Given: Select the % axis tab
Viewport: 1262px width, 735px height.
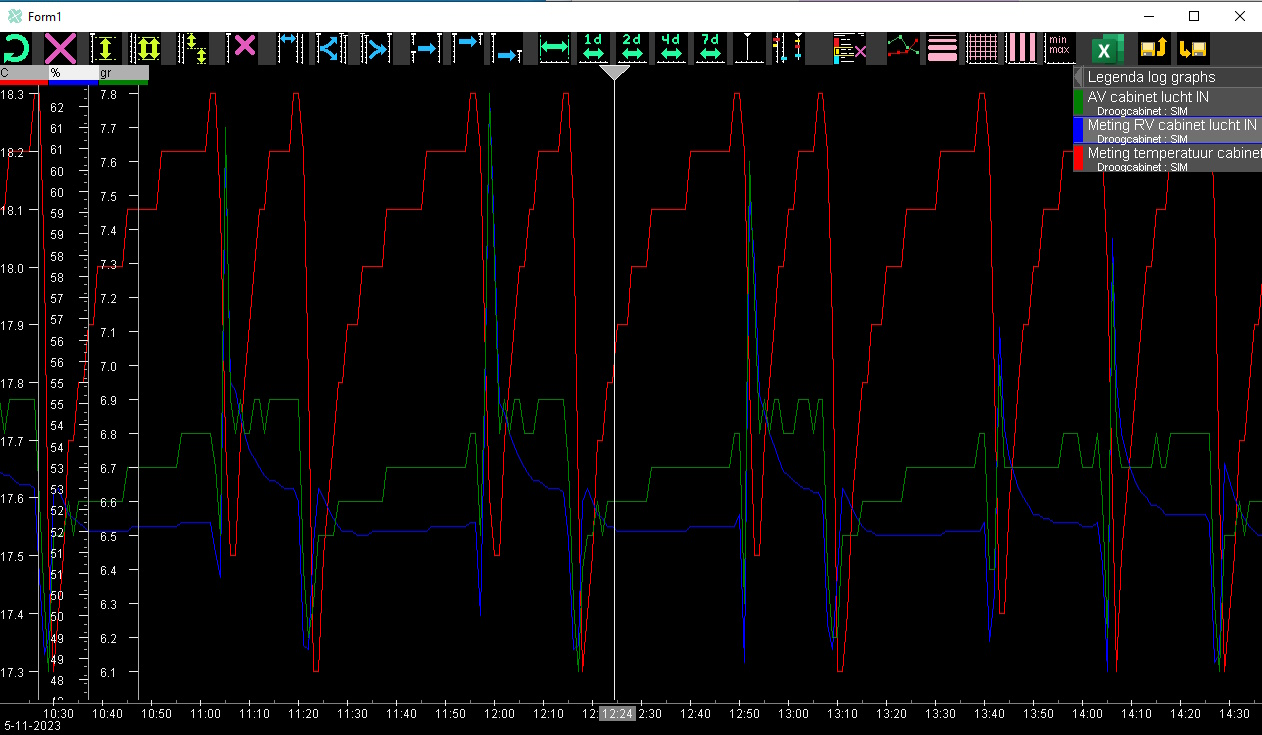Looking at the screenshot, I should 72,73.
